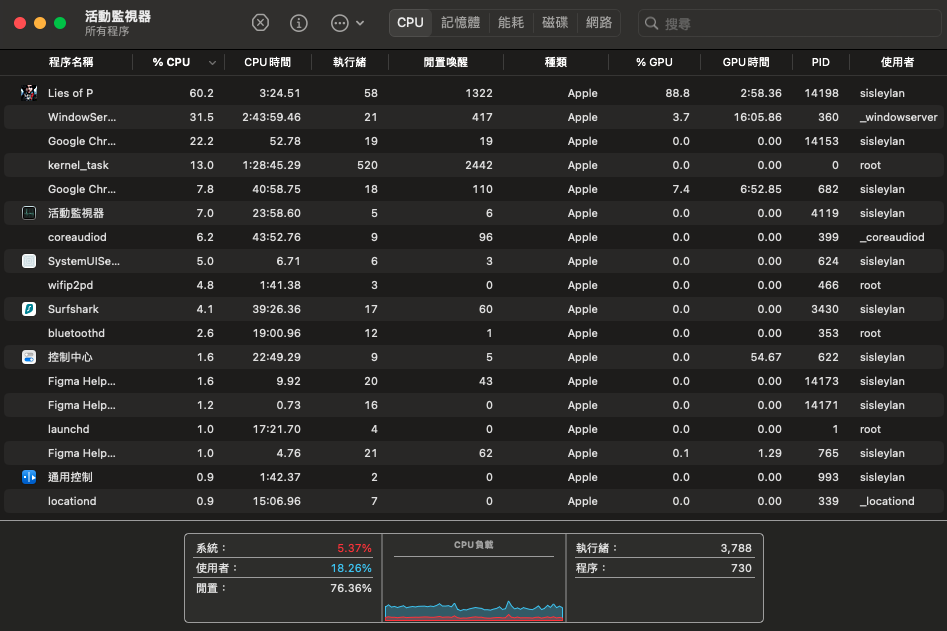Sort by the % GPU column header
Viewport: 947px width, 631px height.
654,62
